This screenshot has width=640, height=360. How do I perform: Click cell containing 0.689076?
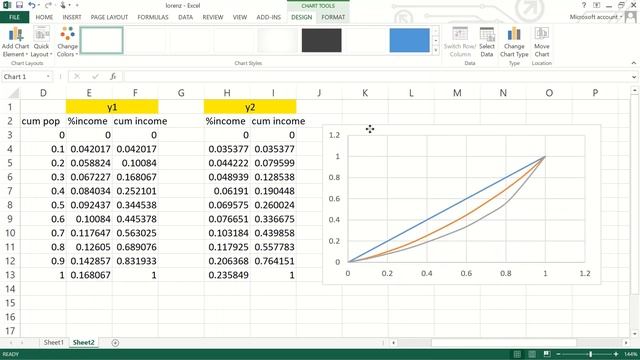135,247
